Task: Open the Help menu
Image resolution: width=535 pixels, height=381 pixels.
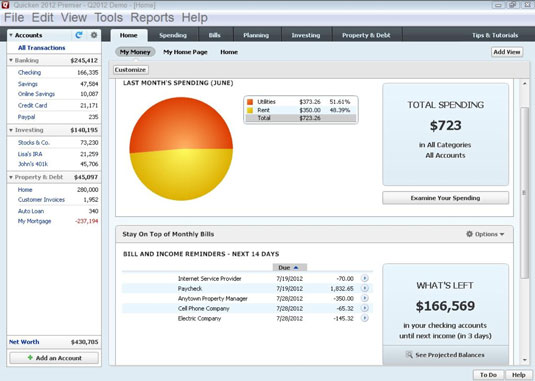Action: click(194, 17)
